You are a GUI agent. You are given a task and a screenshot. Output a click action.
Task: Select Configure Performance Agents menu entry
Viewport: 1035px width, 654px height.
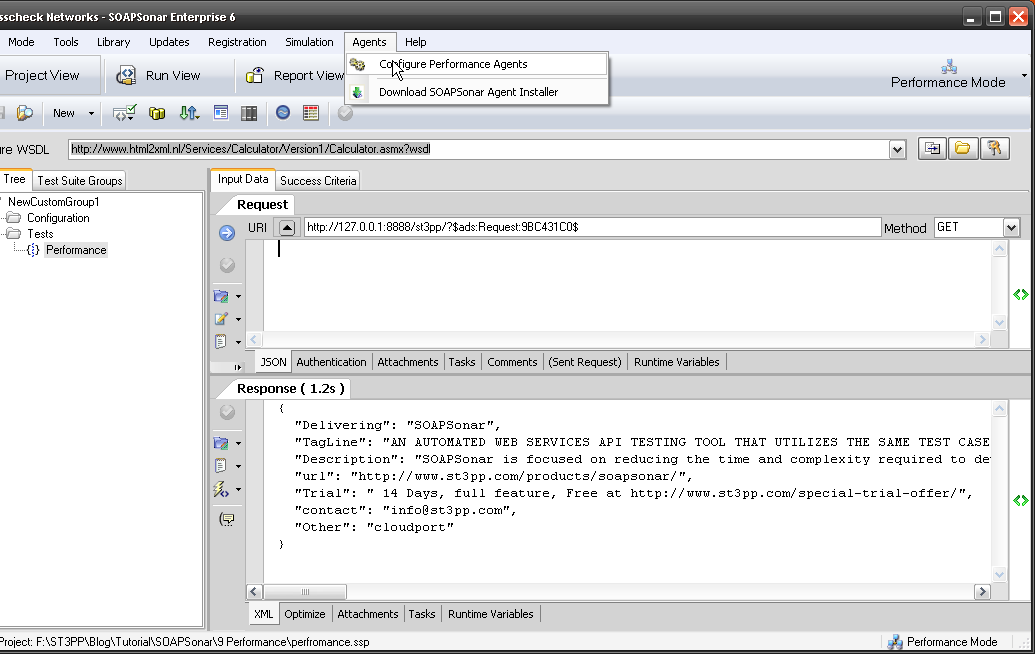tap(477, 64)
